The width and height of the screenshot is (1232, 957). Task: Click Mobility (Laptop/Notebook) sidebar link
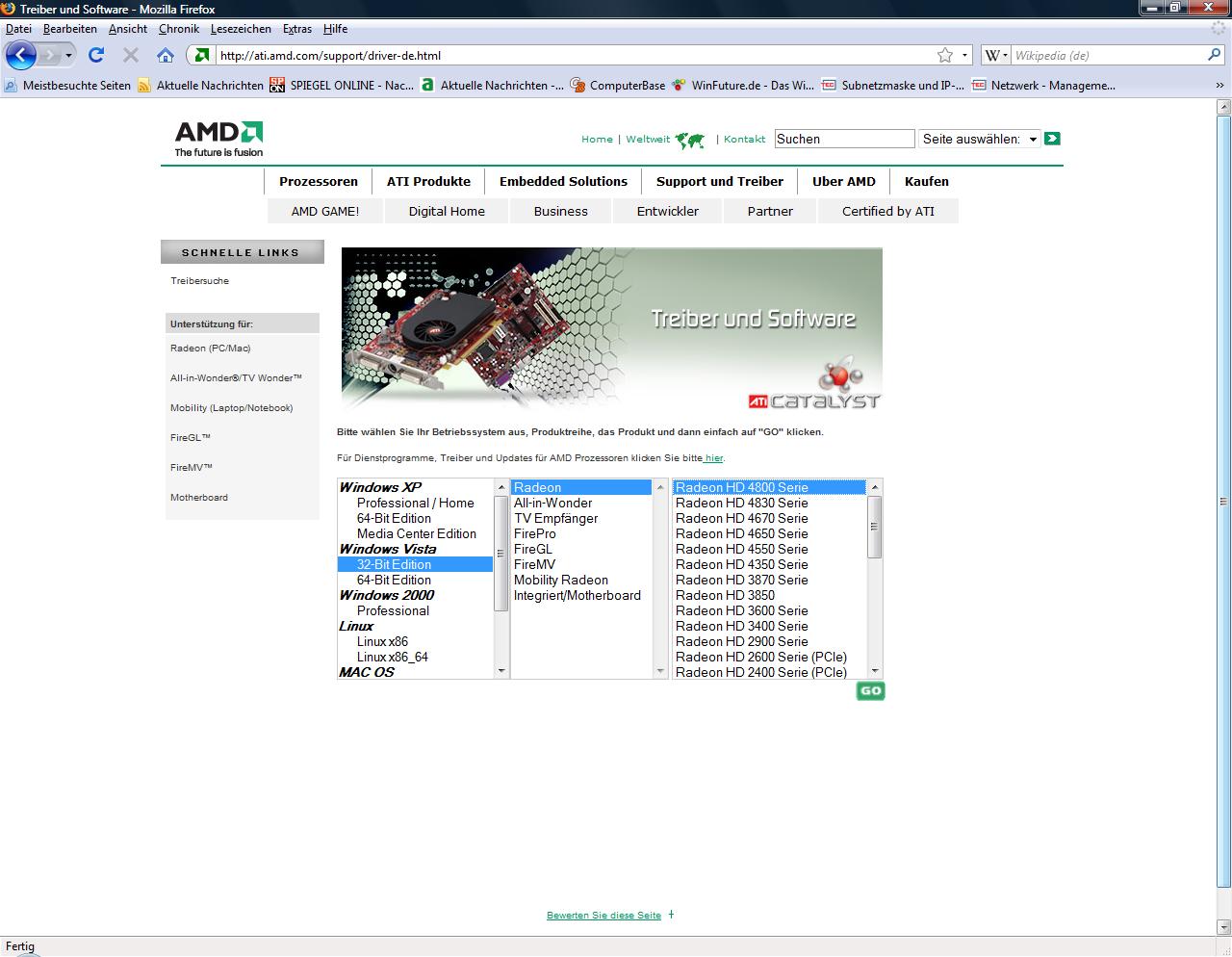click(x=232, y=408)
